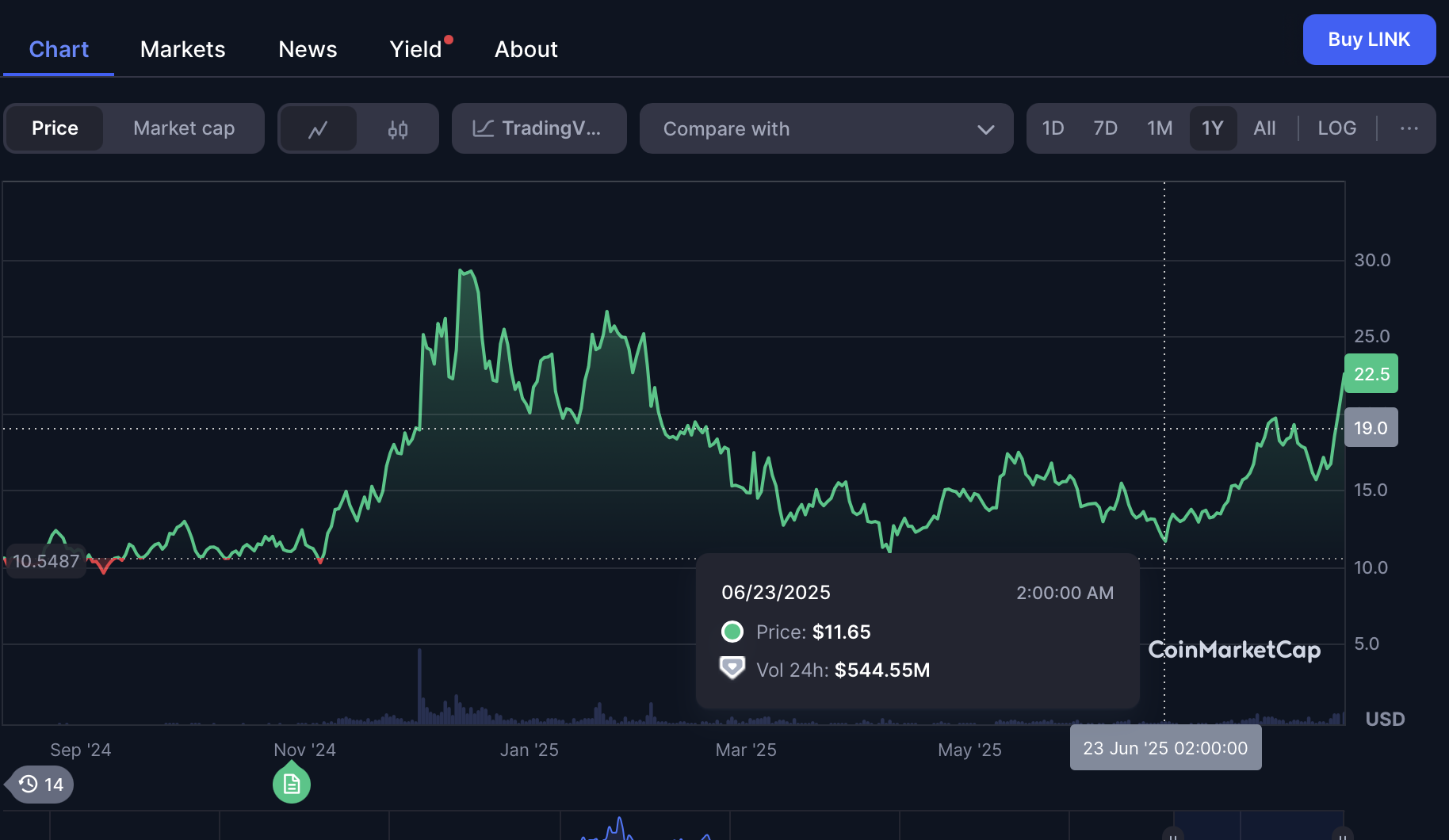Set time range to 1M
The width and height of the screenshot is (1449, 840).
1160,128
